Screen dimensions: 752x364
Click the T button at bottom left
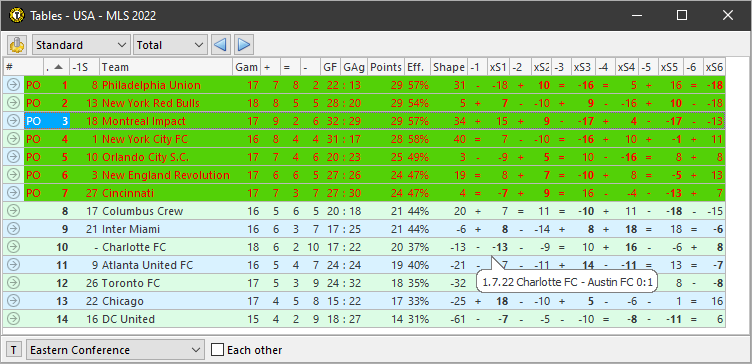[14, 350]
